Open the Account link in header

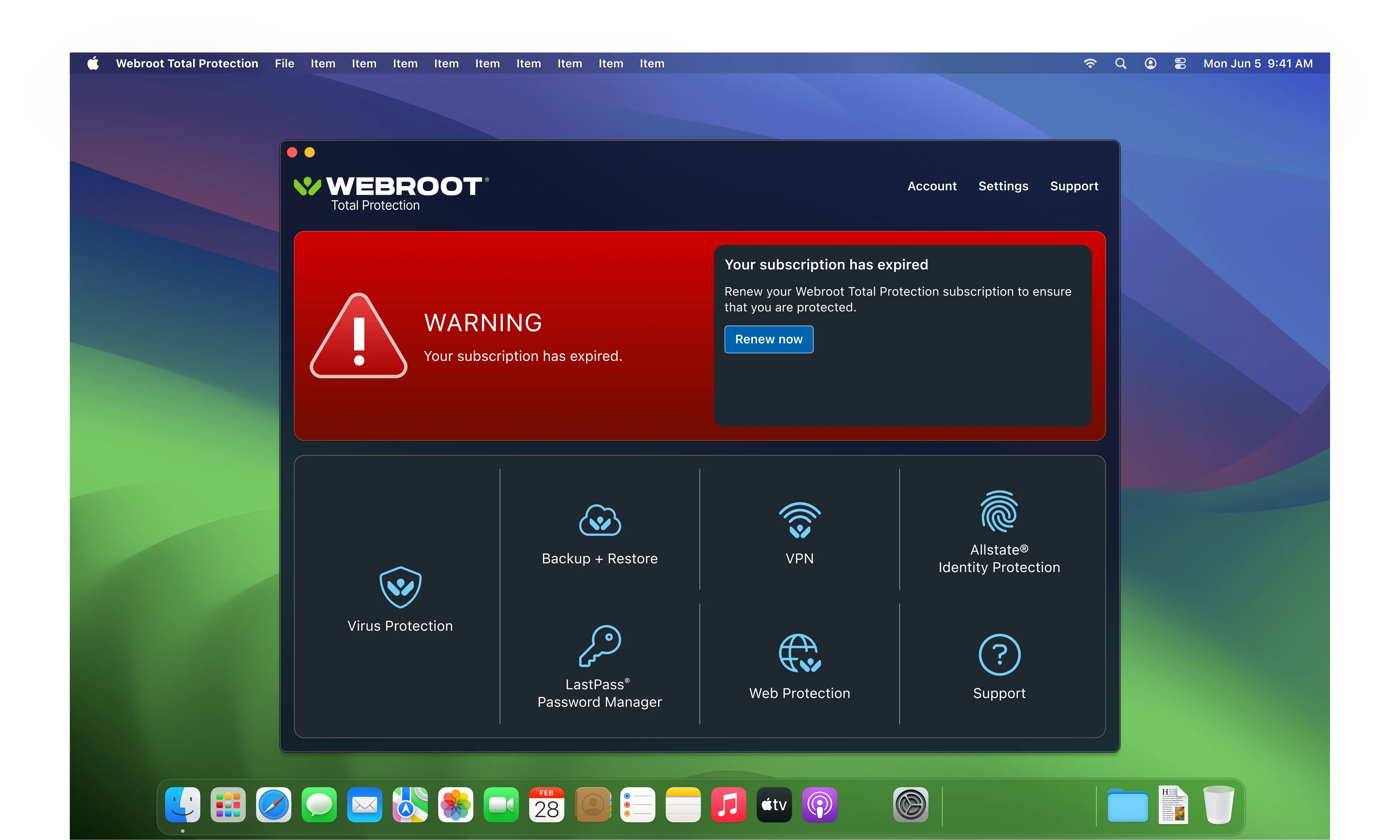click(932, 186)
